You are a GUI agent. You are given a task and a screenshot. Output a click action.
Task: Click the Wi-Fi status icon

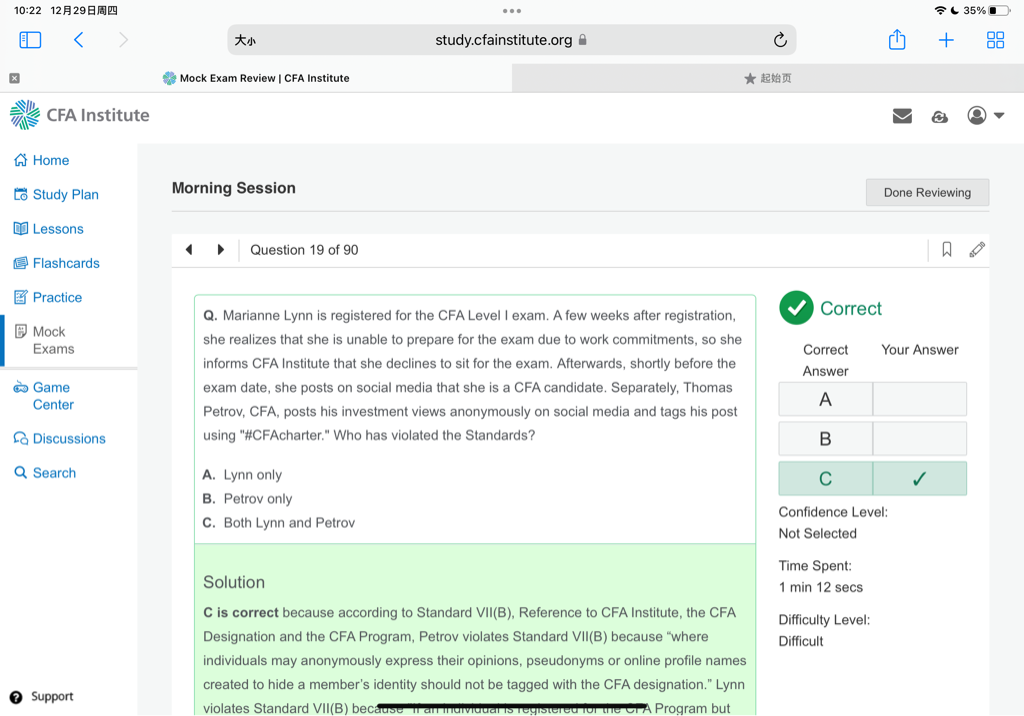[940, 10]
